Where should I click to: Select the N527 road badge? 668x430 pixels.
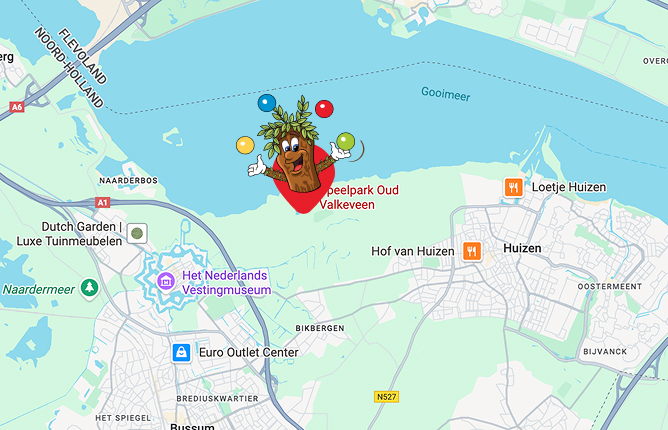[386, 397]
